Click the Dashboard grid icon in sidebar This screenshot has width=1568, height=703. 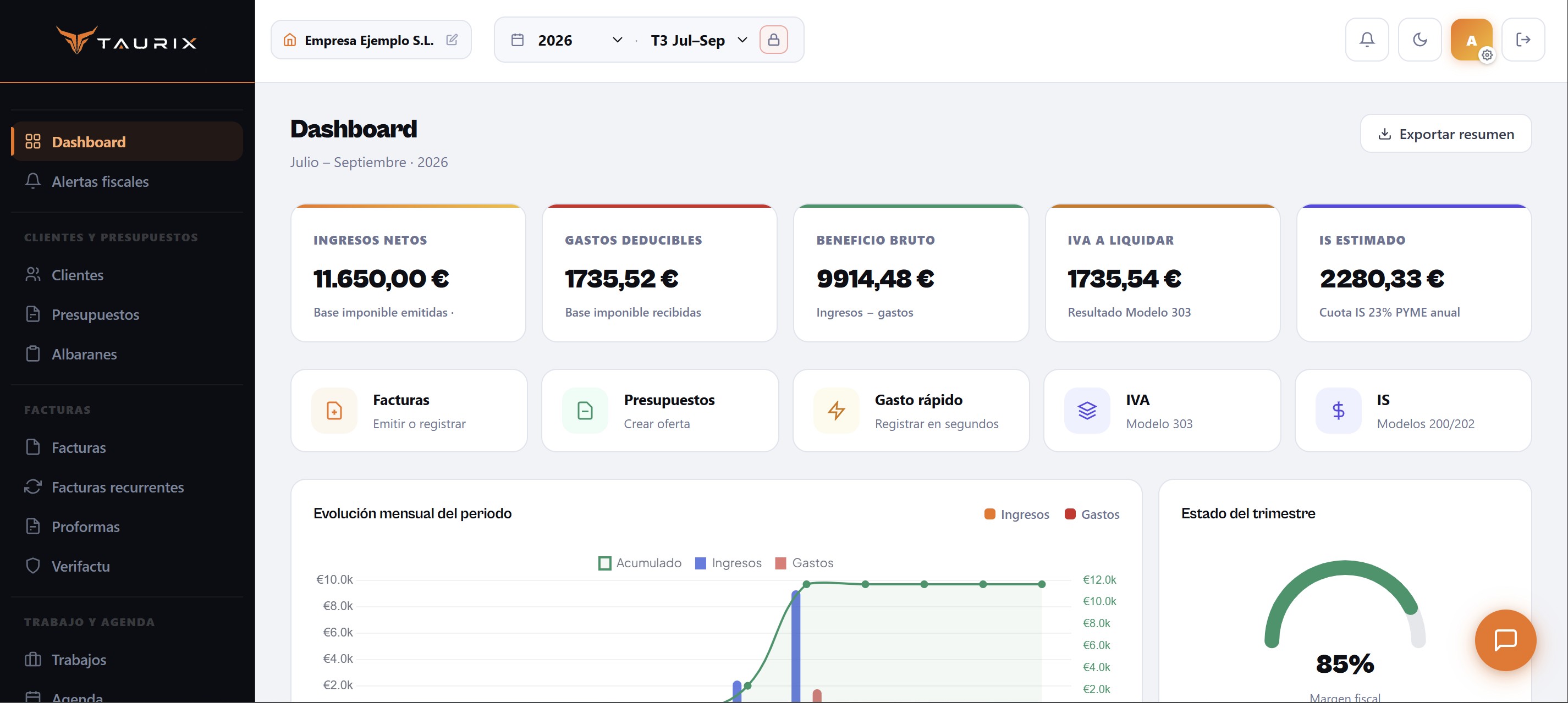[33, 142]
